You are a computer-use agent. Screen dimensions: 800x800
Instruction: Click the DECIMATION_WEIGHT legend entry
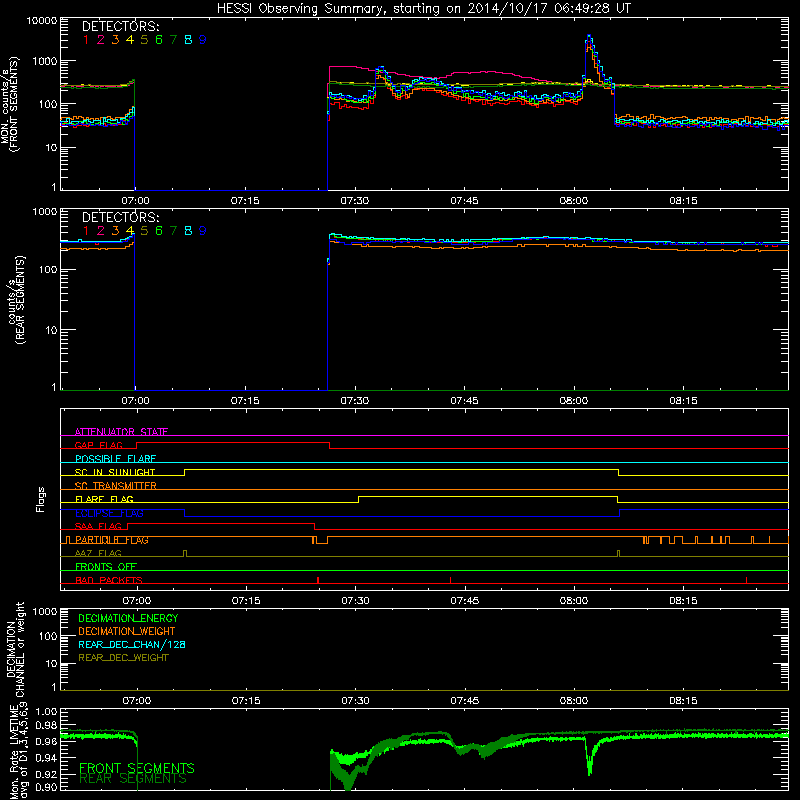(127, 631)
